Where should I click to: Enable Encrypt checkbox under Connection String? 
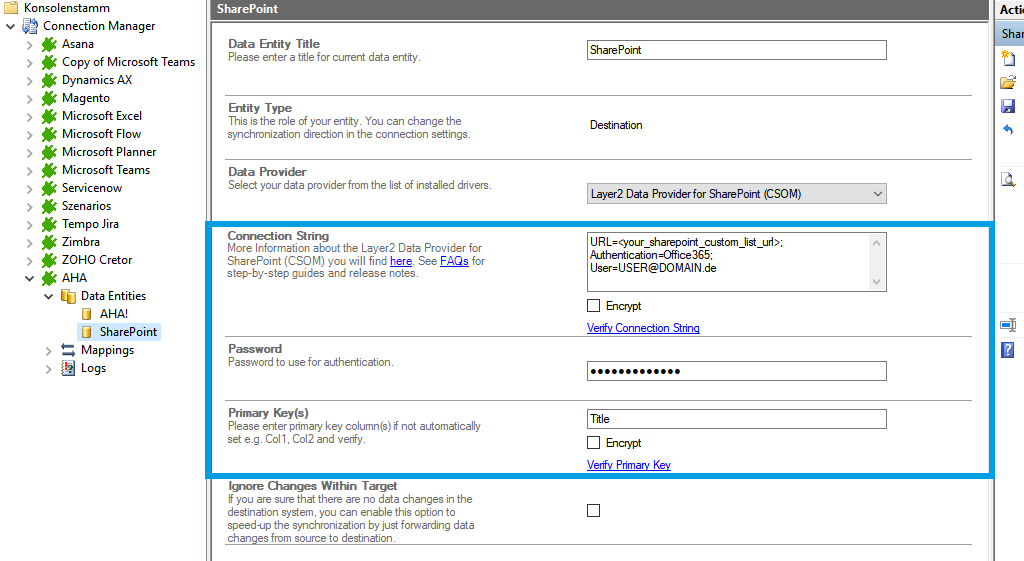click(594, 306)
